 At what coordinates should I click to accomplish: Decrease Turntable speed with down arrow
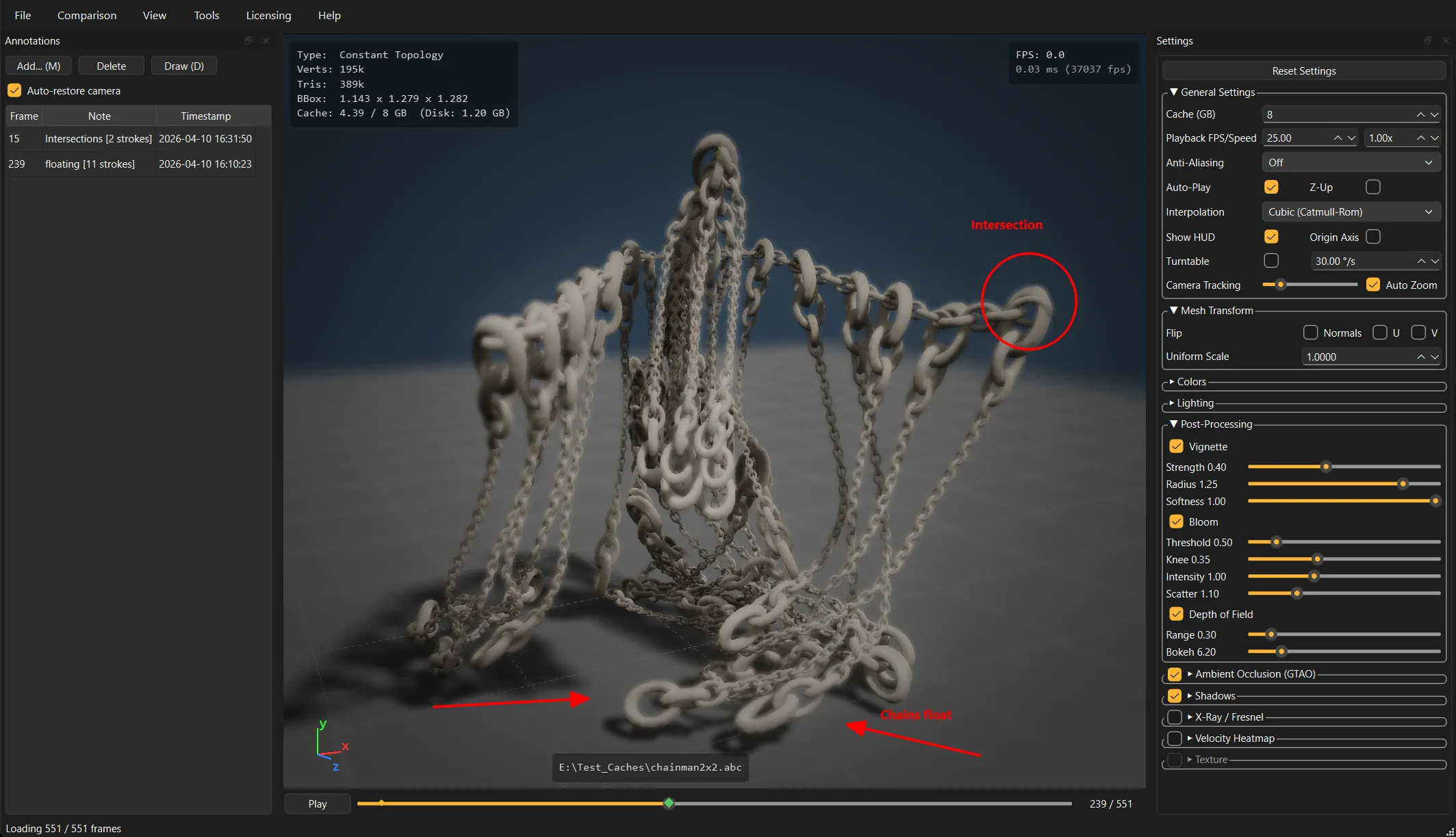pyautogui.click(x=1435, y=261)
